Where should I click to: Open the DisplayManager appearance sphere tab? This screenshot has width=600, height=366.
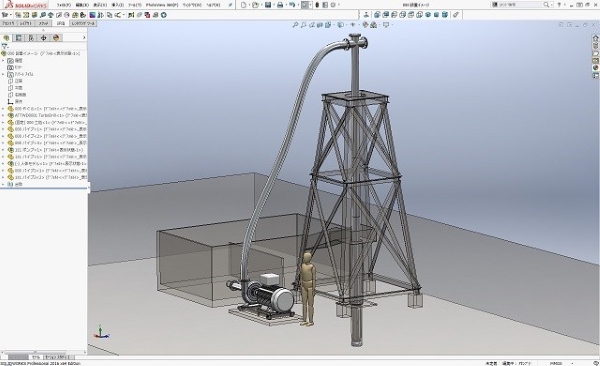tap(56, 38)
